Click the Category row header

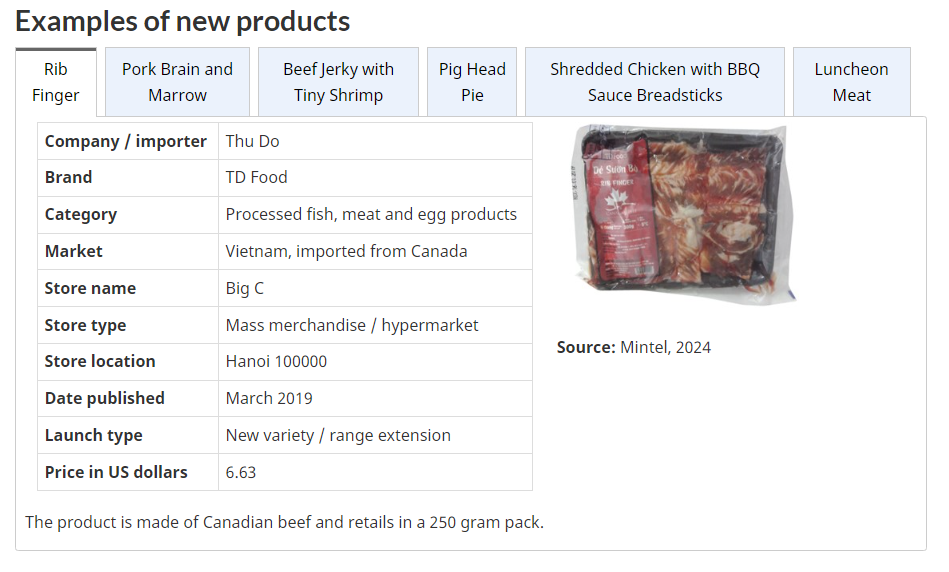81,214
